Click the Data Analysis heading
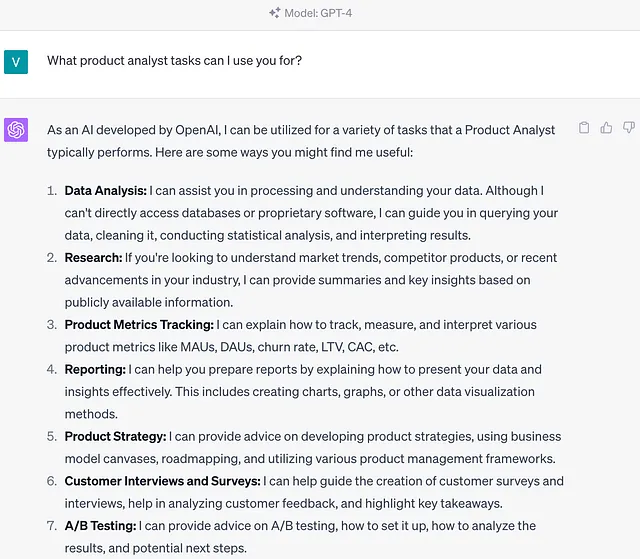 point(105,191)
